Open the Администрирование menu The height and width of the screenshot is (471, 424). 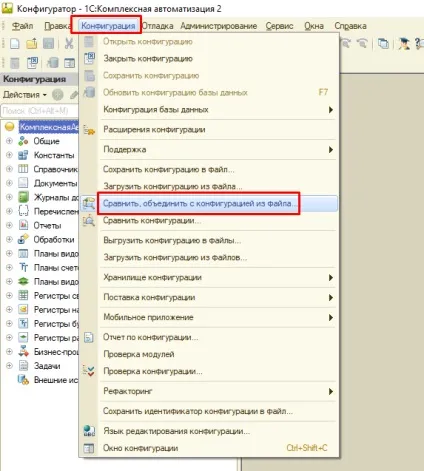[x=219, y=26]
